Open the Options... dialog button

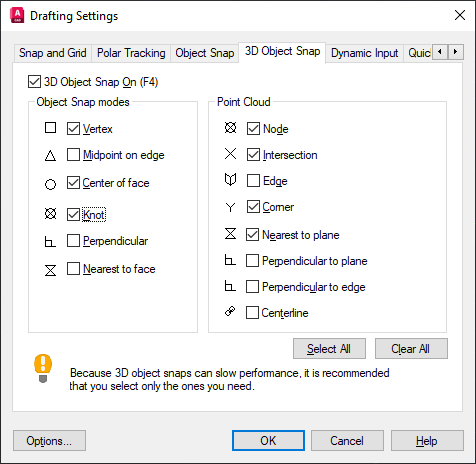(x=49, y=441)
